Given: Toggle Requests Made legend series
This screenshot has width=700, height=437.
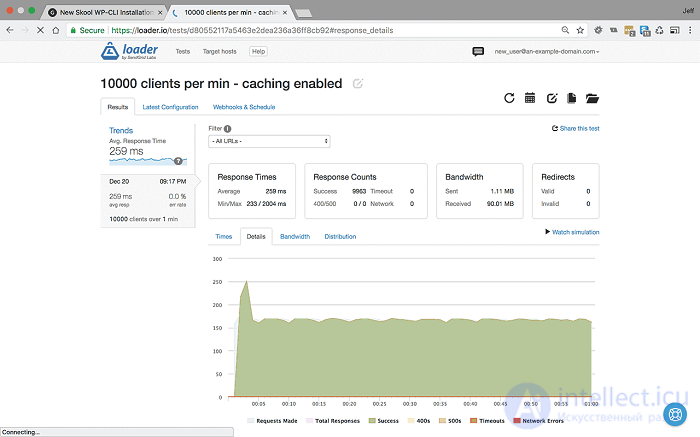Looking at the screenshot, I should coord(272,420).
